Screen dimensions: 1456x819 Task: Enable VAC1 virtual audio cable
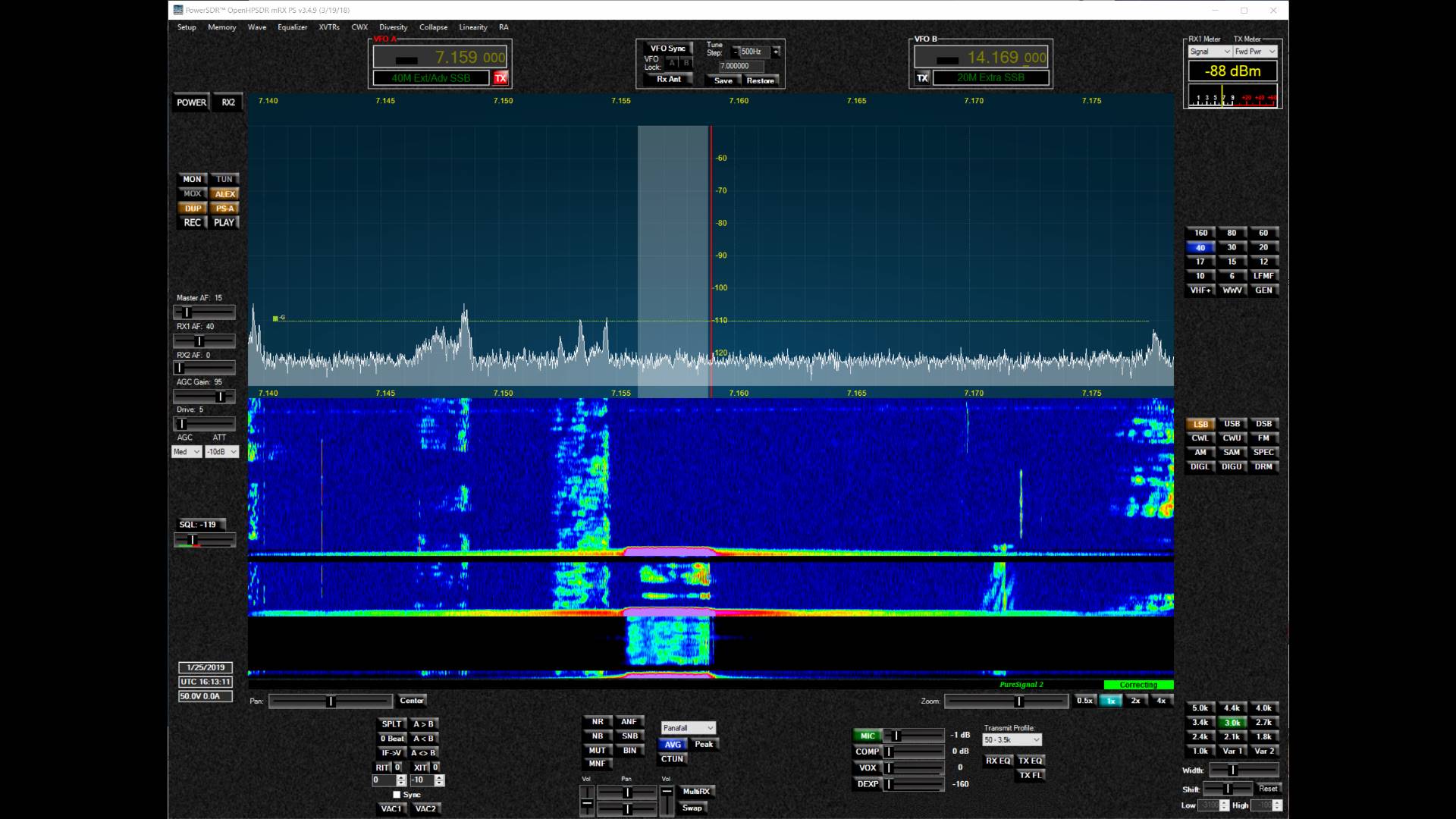pyautogui.click(x=391, y=809)
